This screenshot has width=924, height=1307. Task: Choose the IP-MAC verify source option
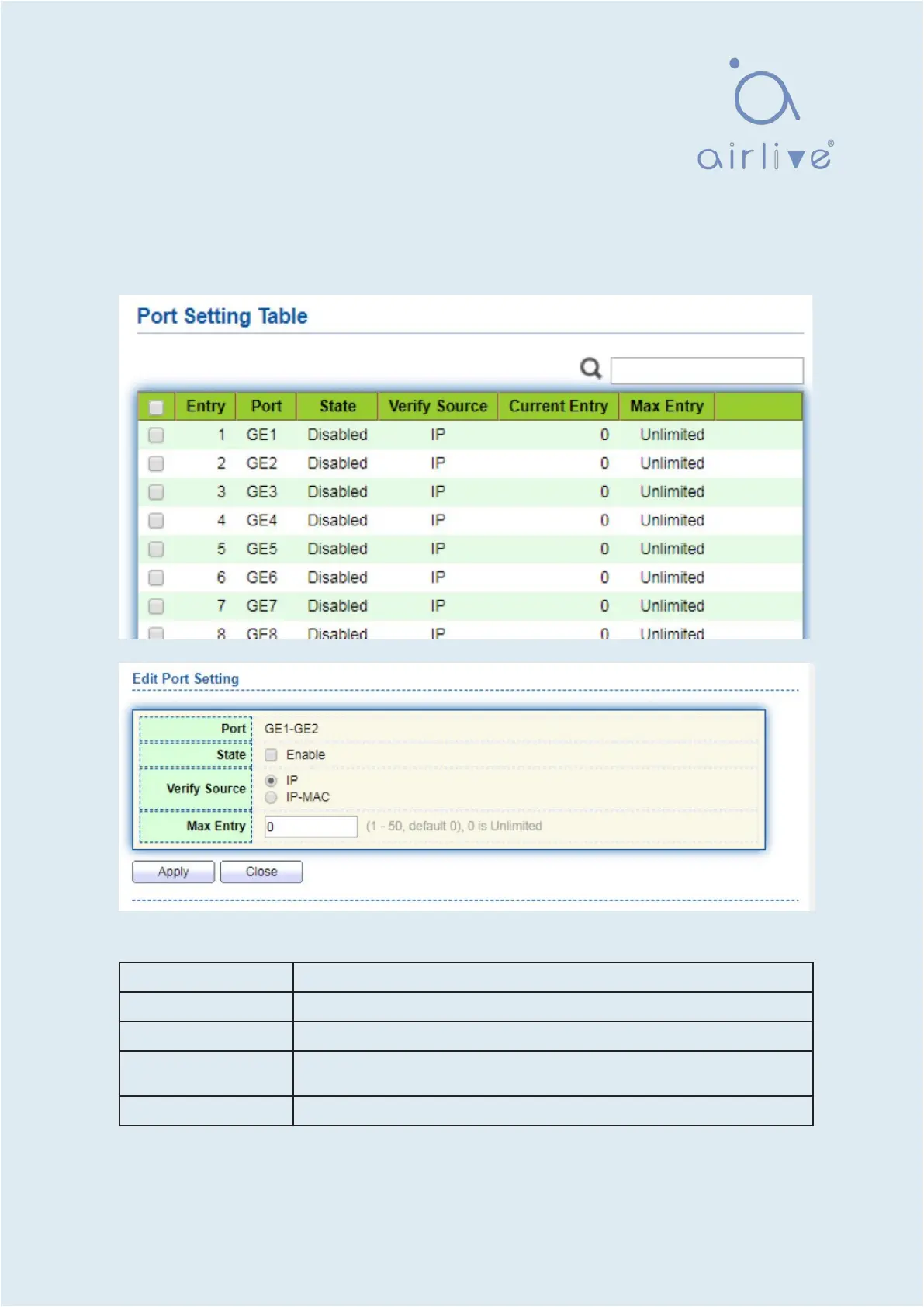pyautogui.click(x=271, y=798)
